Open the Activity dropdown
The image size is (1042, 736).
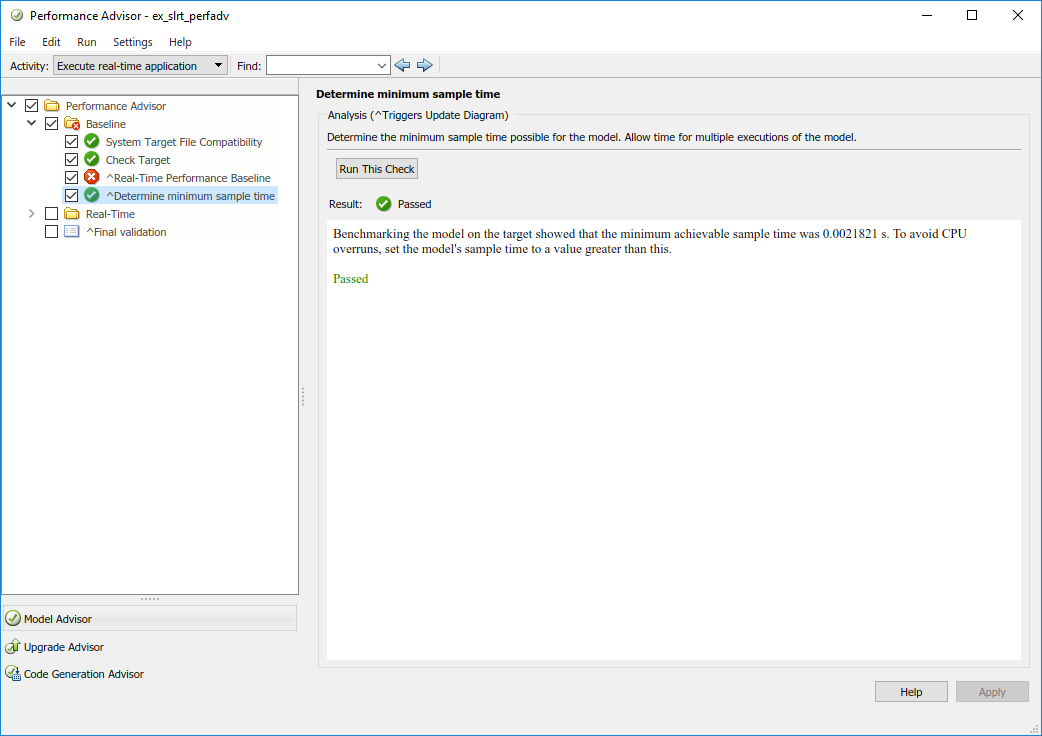(140, 66)
